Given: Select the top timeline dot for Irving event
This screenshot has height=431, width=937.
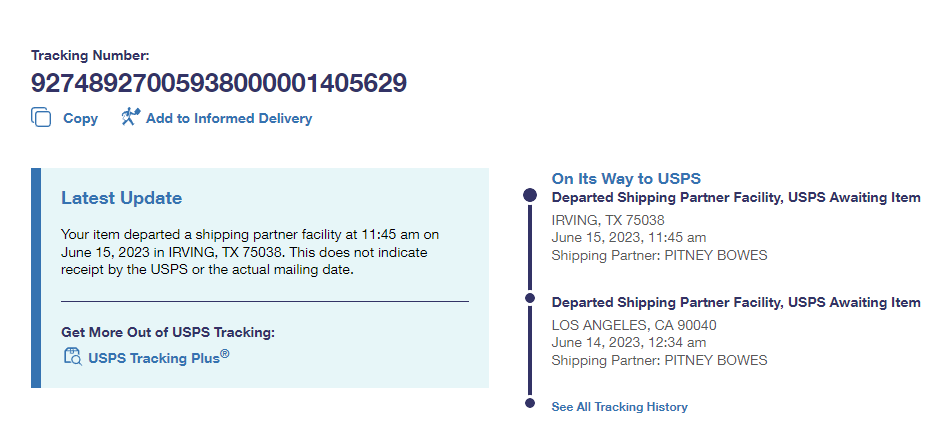Looking at the screenshot, I should tap(530, 196).
